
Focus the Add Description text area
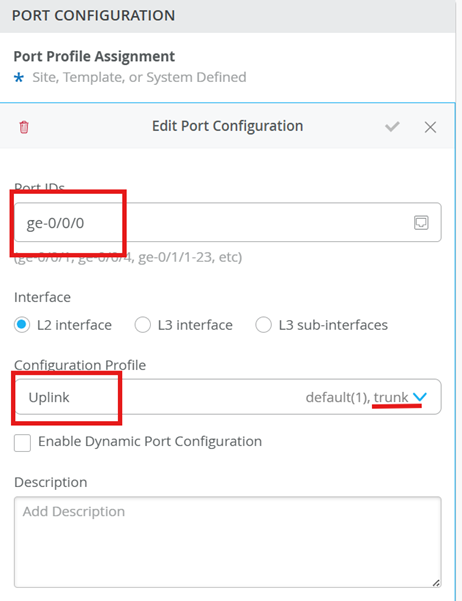tap(228, 542)
